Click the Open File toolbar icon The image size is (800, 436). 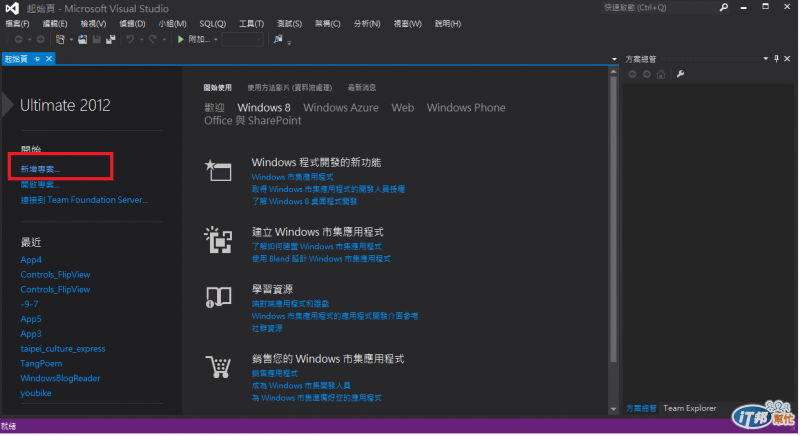pyautogui.click(x=82, y=39)
